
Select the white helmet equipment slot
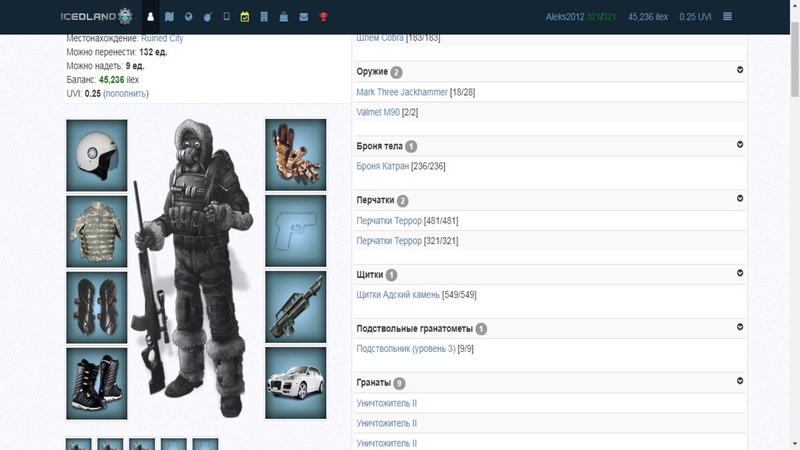[x=97, y=155]
